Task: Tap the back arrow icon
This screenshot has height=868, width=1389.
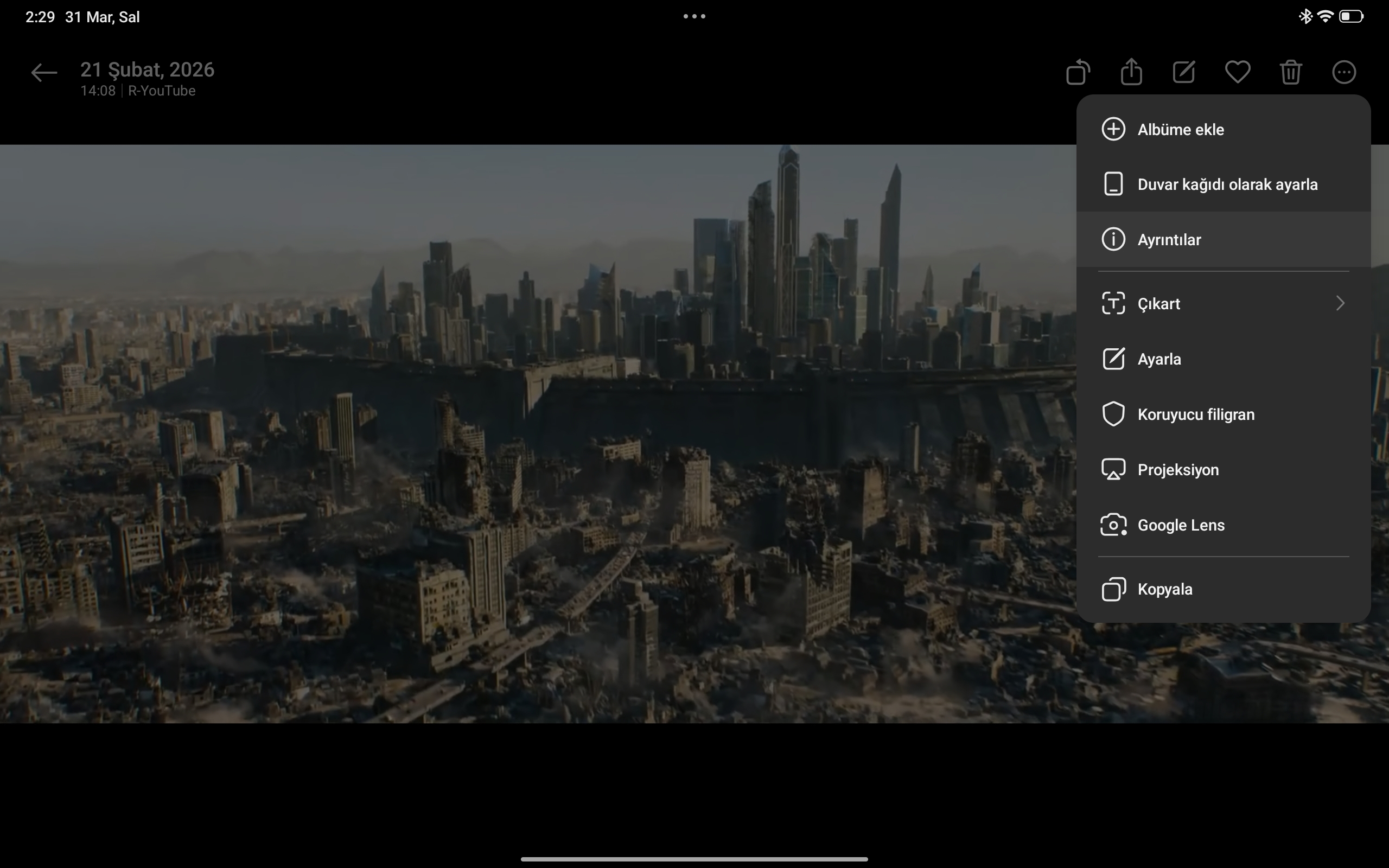Action: pos(43,73)
